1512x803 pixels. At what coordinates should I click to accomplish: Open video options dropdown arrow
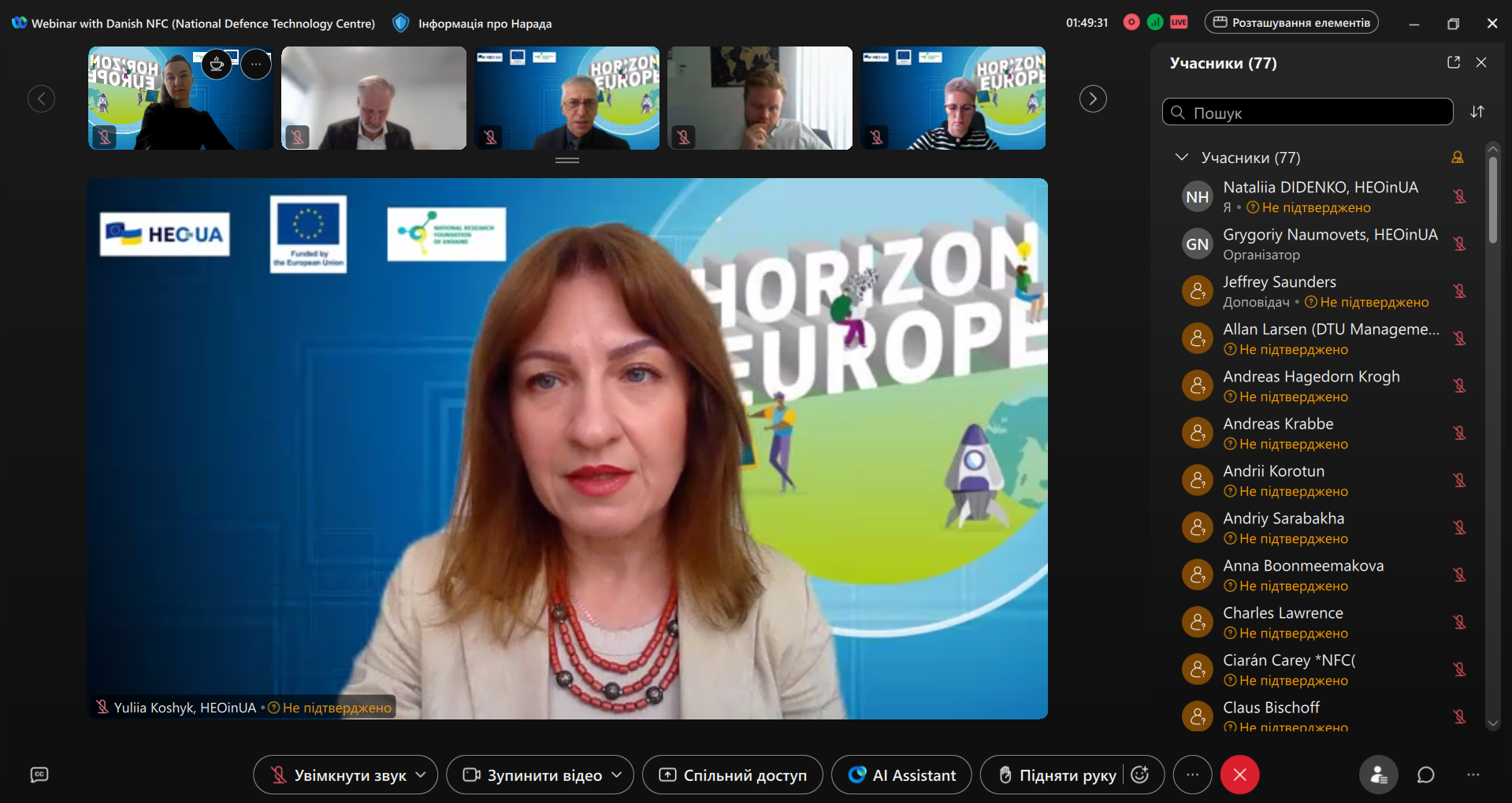617,775
